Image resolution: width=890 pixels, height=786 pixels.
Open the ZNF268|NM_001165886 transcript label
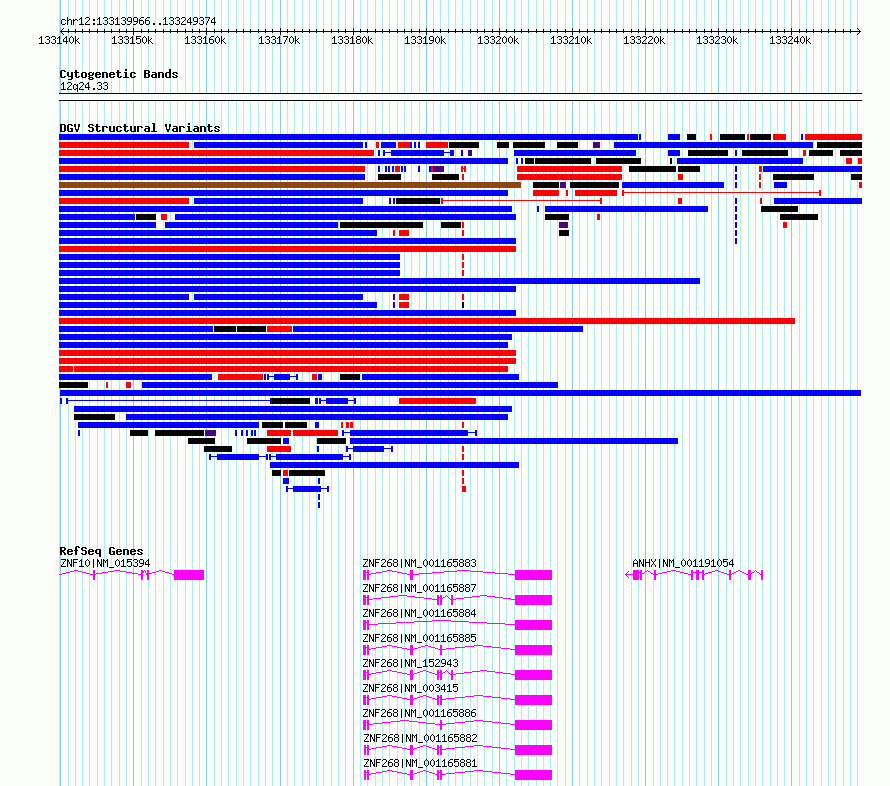coord(419,713)
